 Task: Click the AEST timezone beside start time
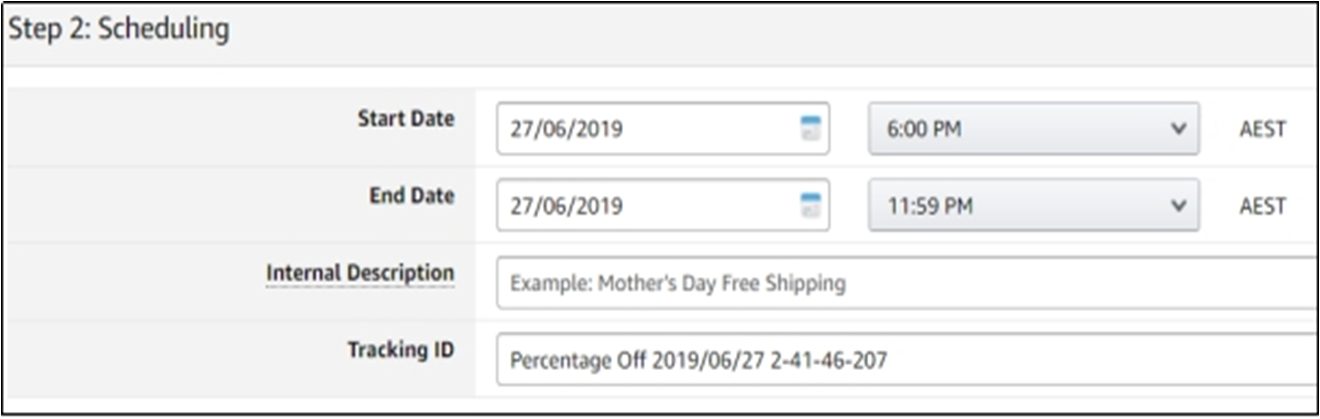[x=1262, y=130]
